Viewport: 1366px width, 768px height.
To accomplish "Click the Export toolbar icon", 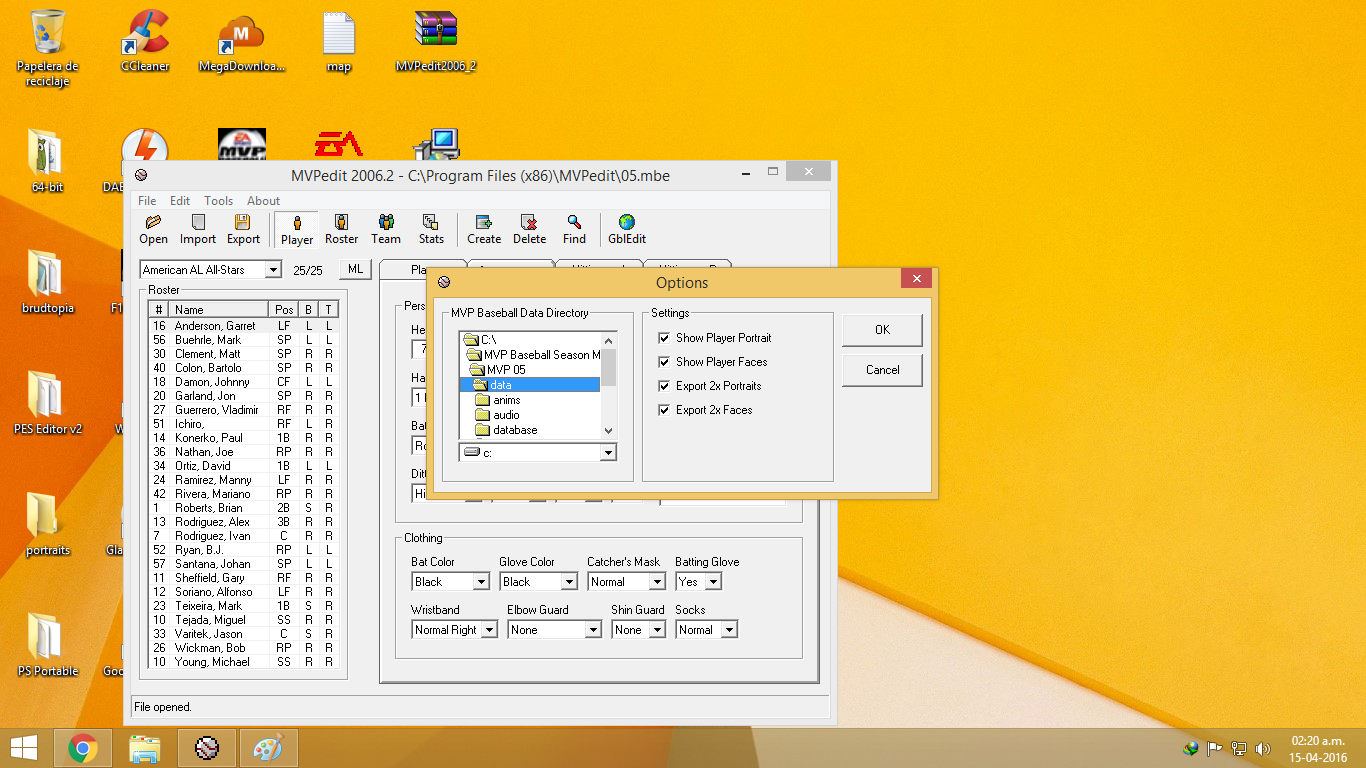I will click(243, 229).
